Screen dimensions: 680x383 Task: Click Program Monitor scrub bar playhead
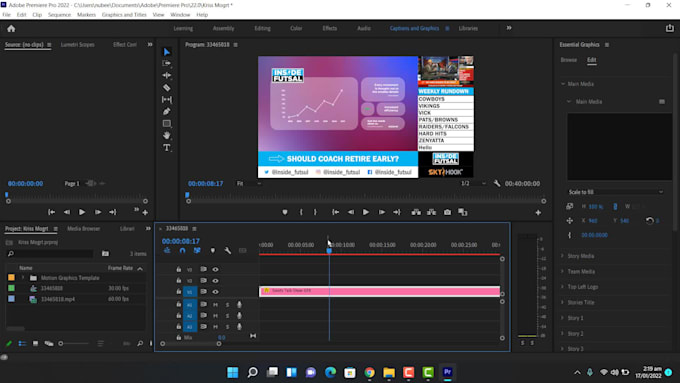click(x=187, y=195)
